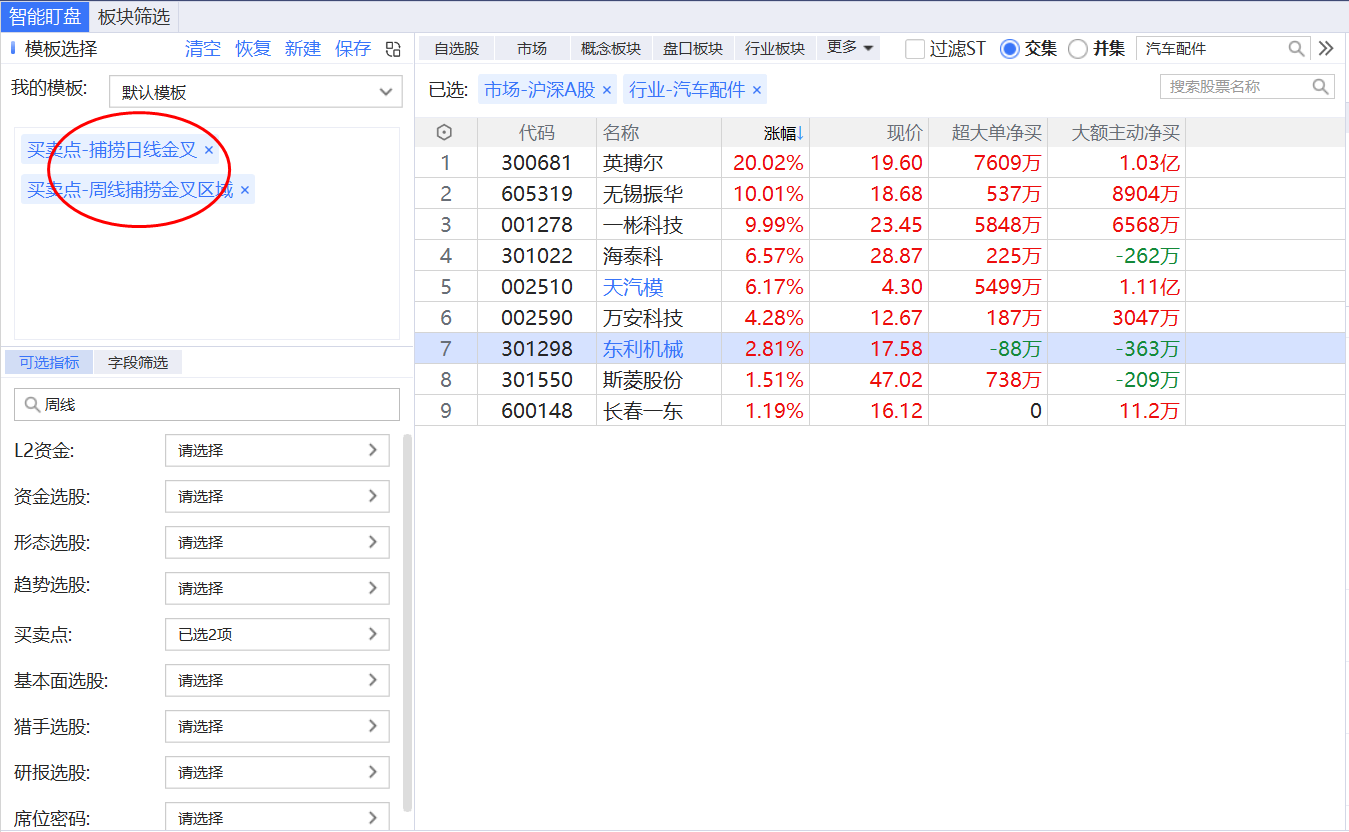Click the 代码 column header
1349x832 pixels.
537,132
